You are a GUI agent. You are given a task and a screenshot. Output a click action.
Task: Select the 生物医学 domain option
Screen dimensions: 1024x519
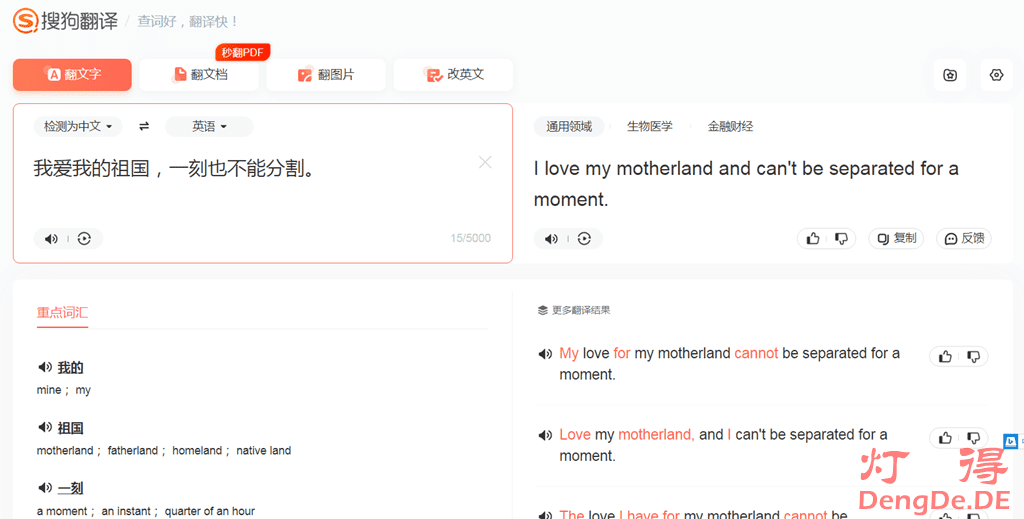click(649, 126)
